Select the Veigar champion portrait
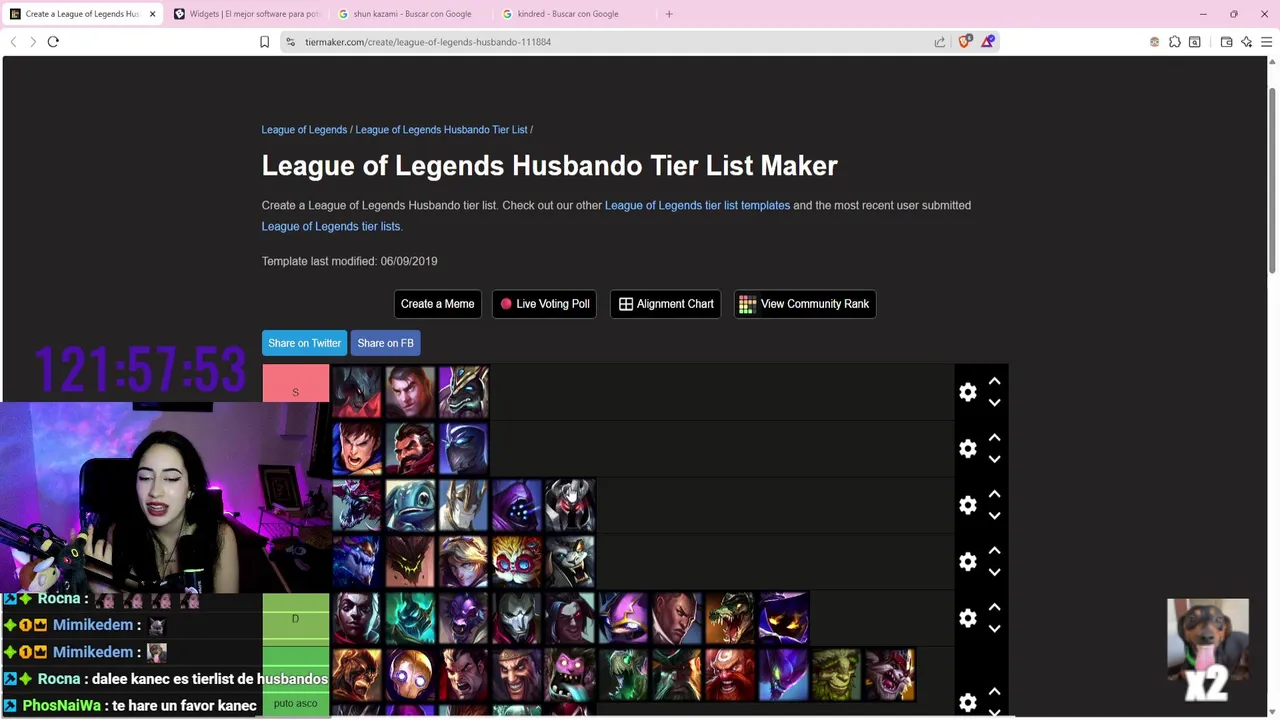 click(784, 618)
